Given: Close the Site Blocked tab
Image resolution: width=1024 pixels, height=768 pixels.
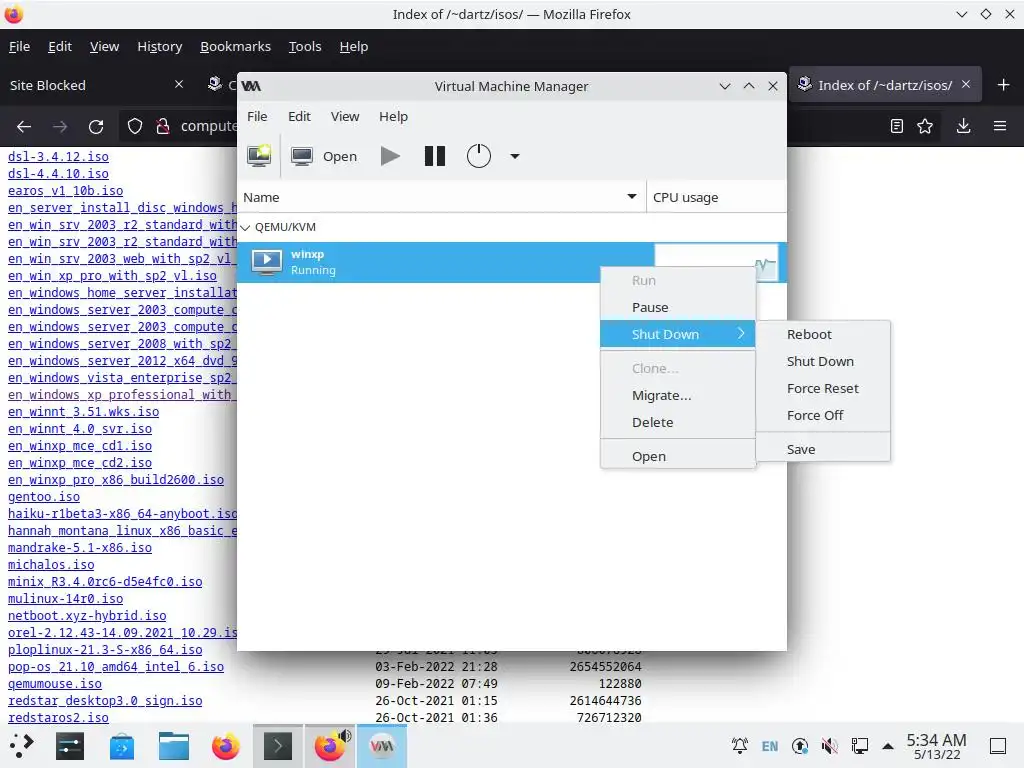Looking at the screenshot, I should (x=179, y=84).
